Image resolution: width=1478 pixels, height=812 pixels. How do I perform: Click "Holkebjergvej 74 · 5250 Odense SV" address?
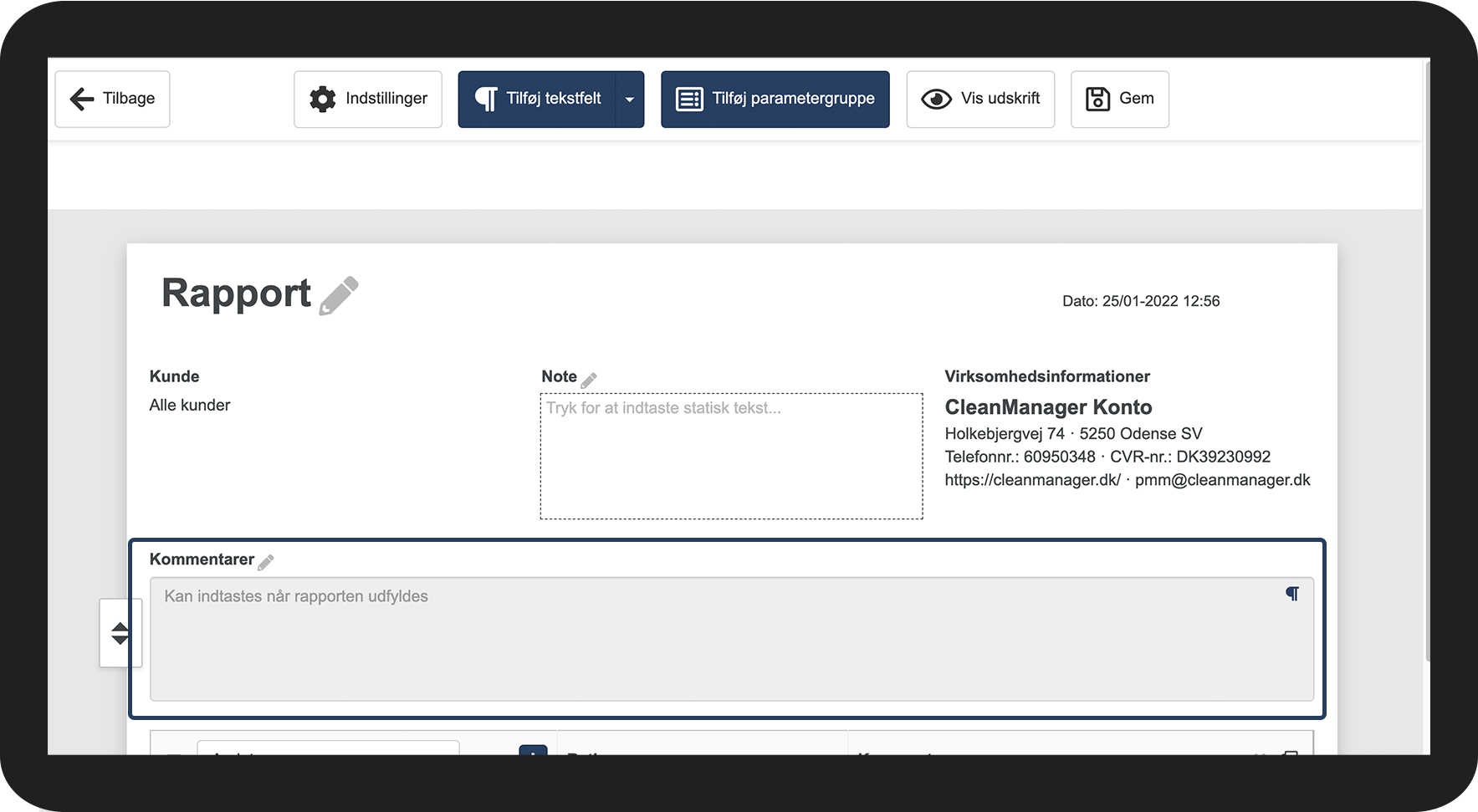(1073, 434)
